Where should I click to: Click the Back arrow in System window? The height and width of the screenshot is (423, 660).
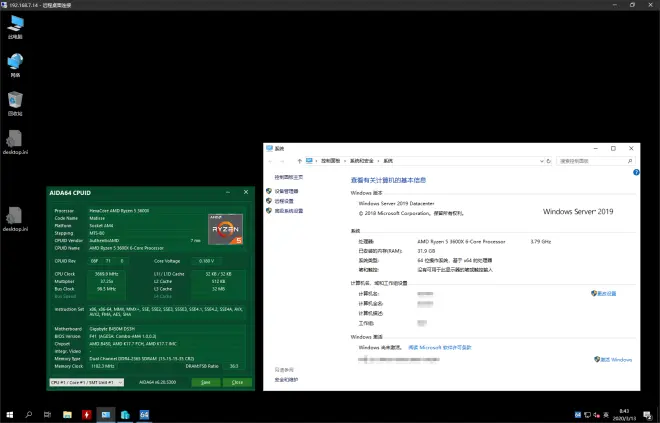[270, 161]
